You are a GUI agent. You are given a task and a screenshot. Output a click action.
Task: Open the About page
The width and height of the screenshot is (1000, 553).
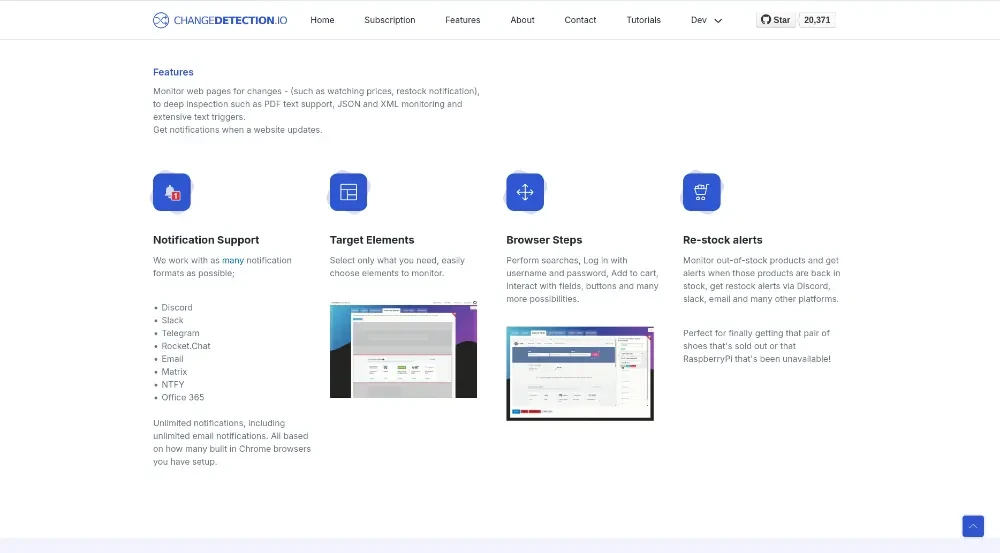point(522,20)
